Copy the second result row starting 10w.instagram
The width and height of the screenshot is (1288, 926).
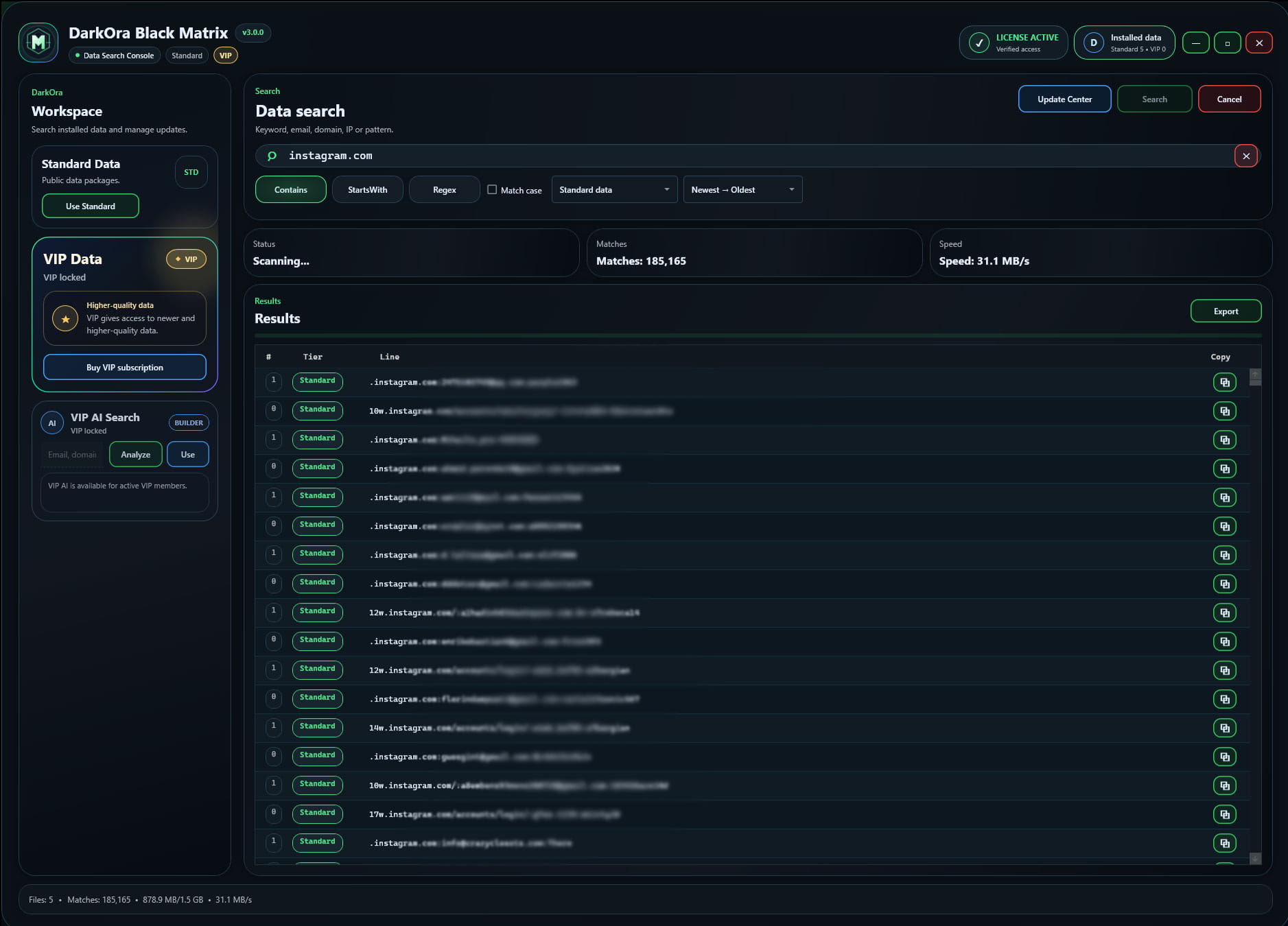tap(1225, 411)
